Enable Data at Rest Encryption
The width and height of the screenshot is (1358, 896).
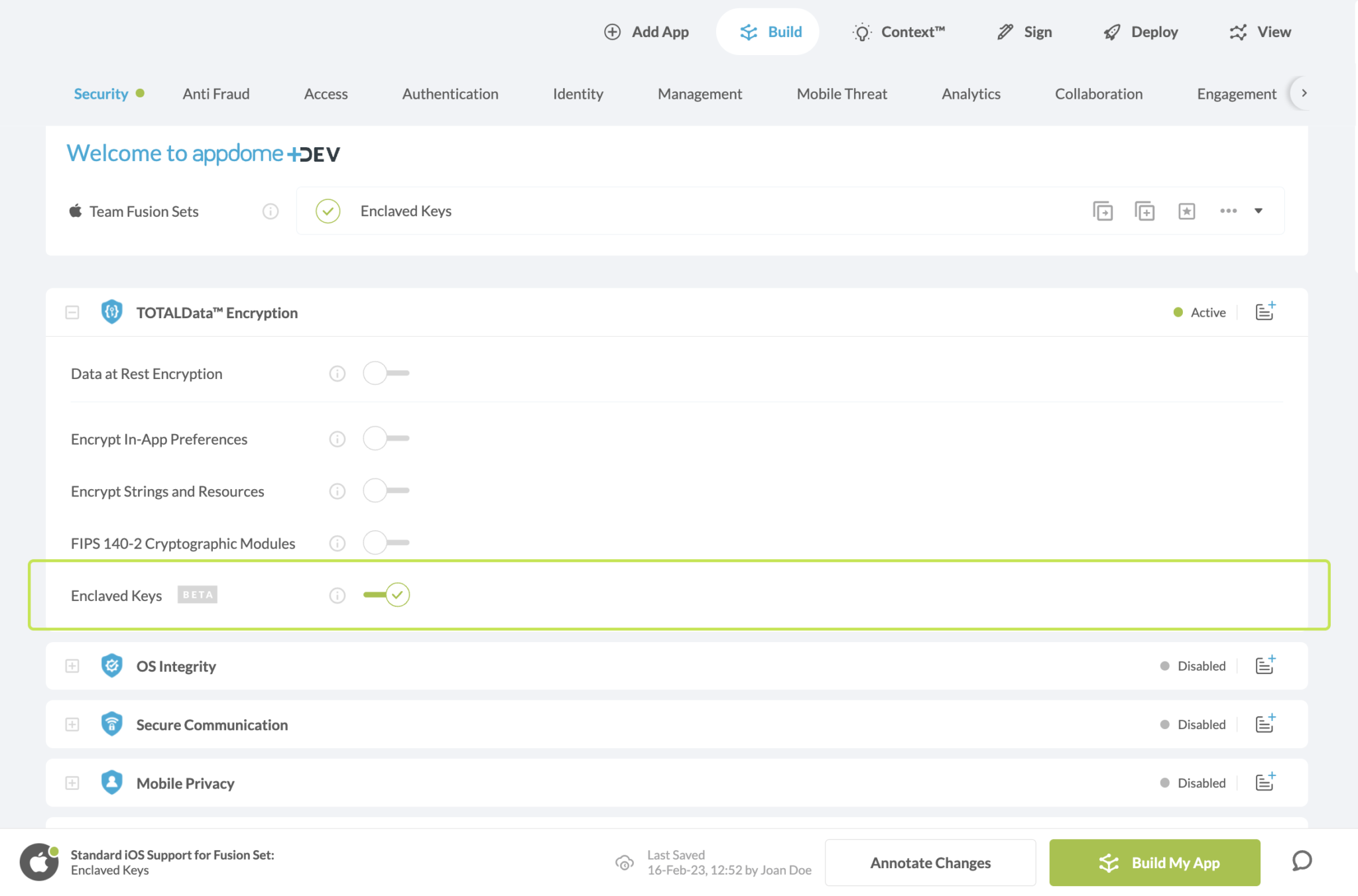point(386,373)
